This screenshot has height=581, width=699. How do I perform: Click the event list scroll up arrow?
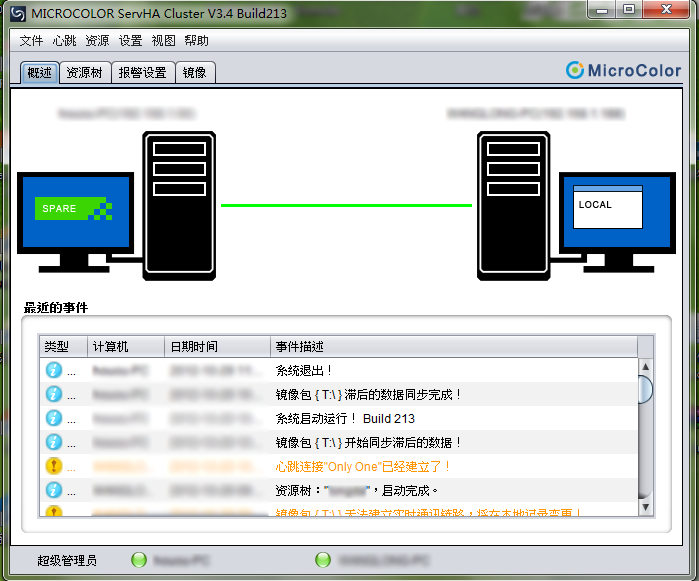point(646,367)
